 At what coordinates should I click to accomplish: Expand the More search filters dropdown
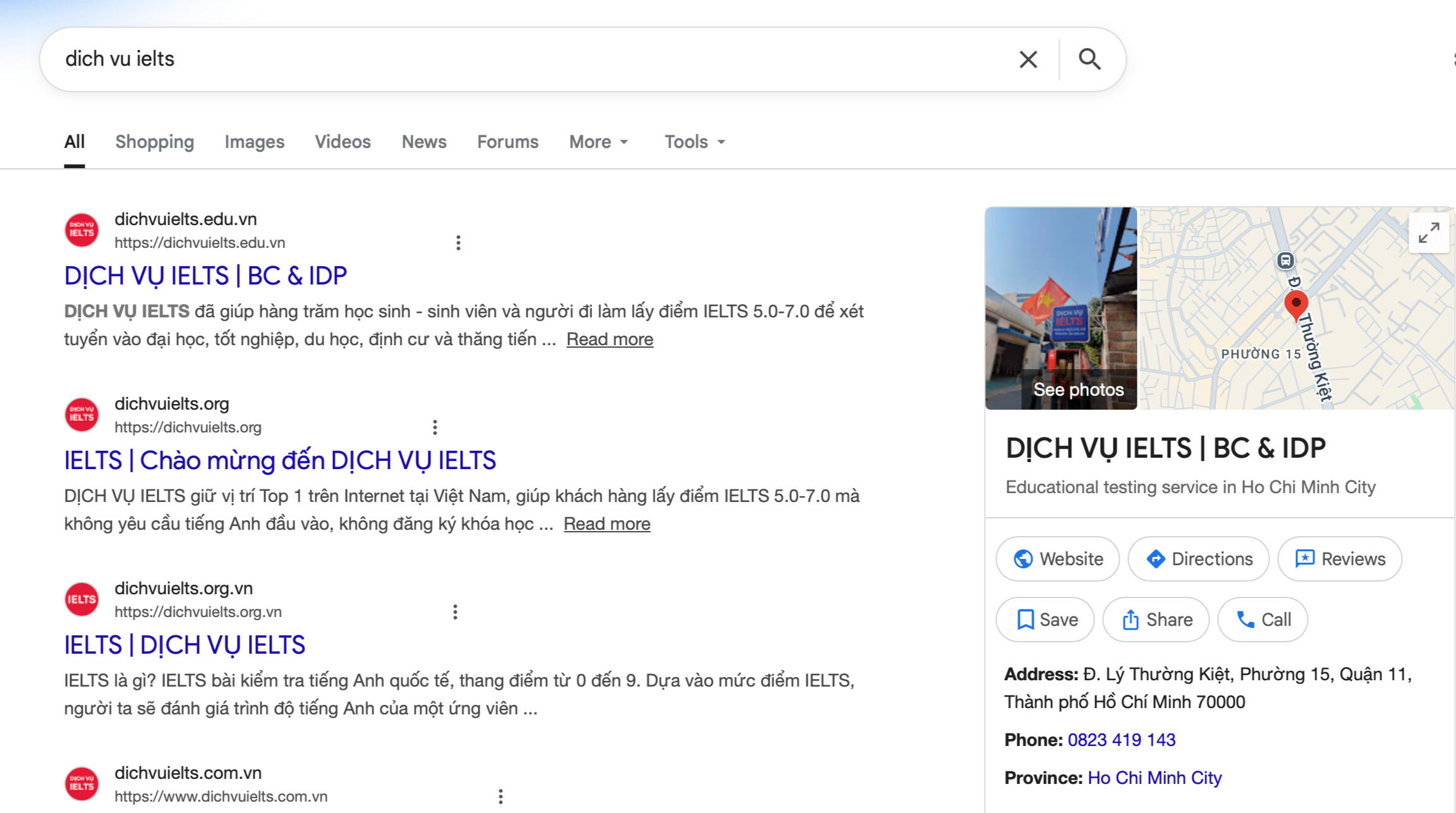pyautogui.click(x=598, y=142)
